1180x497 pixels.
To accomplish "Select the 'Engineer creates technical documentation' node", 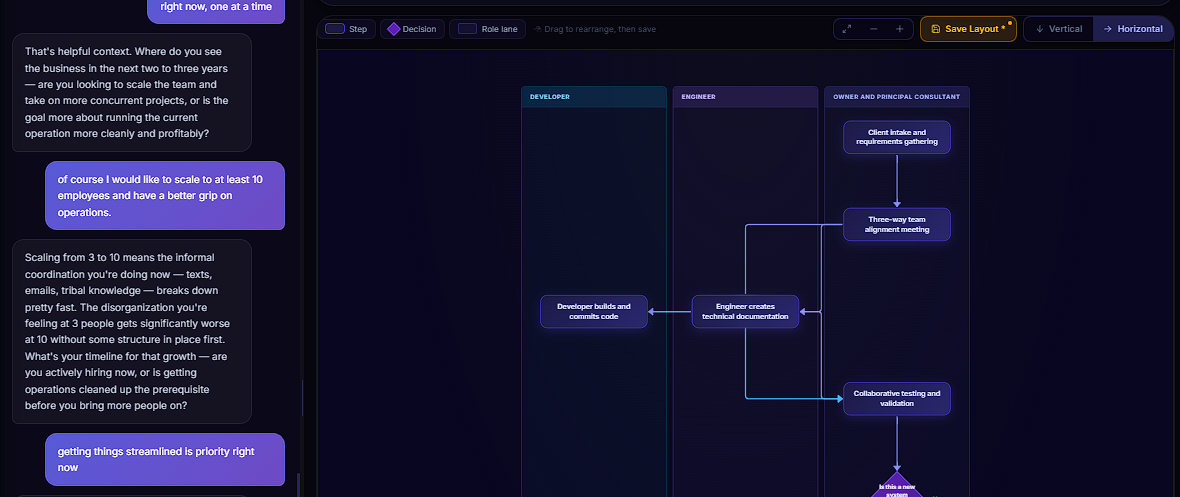I will pyautogui.click(x=745, y=311).
